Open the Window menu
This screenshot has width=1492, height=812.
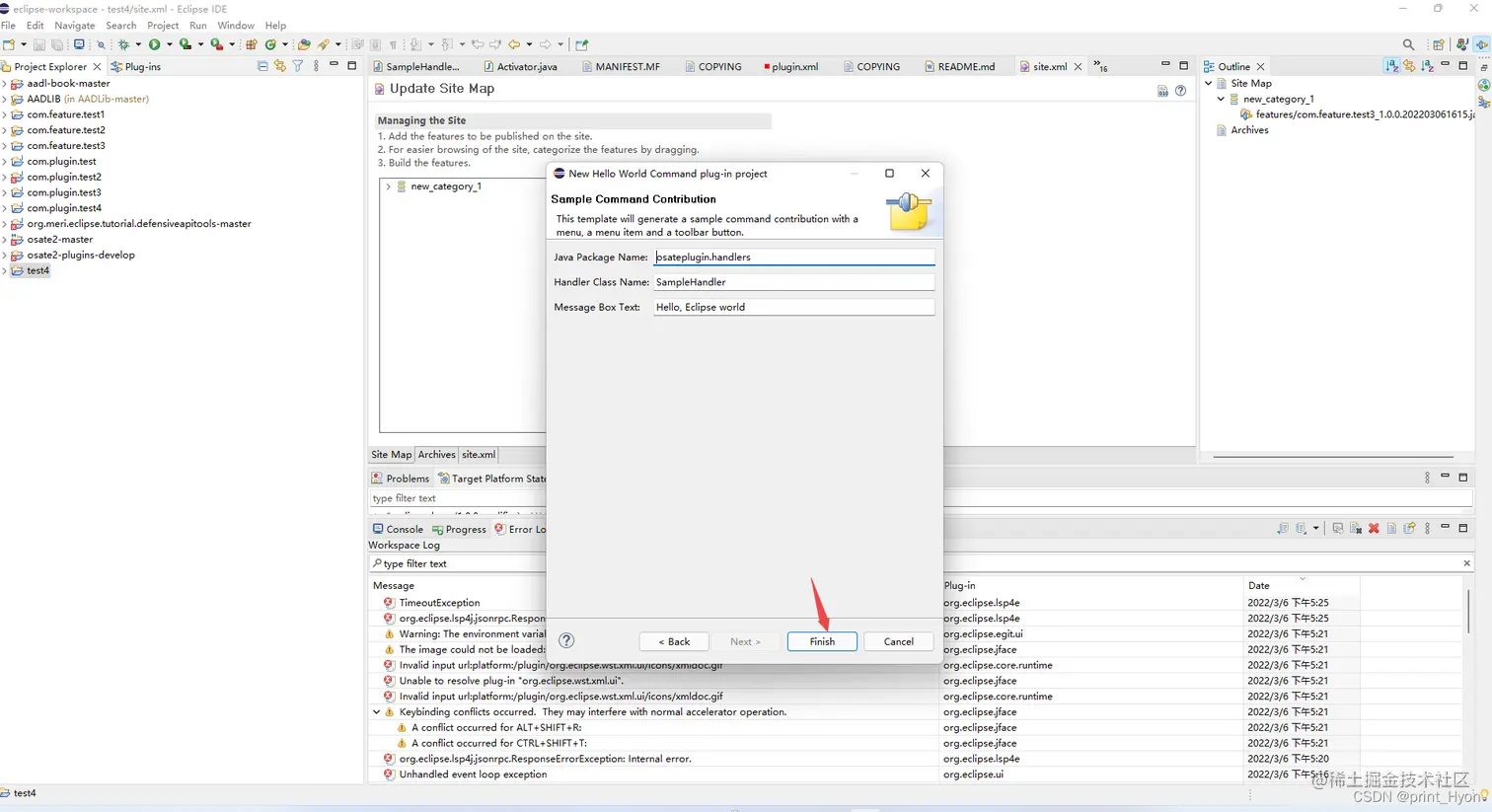[236, 26]
